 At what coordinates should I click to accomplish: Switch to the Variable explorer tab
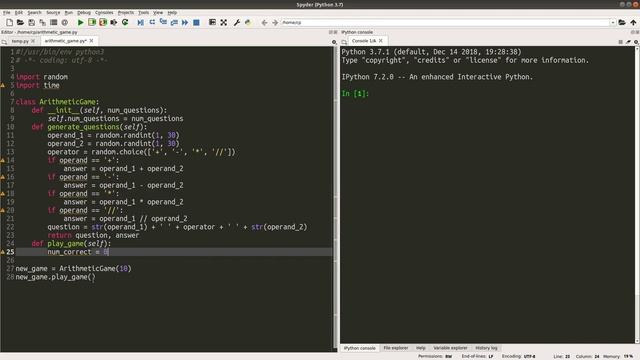(x=450, y=348)
